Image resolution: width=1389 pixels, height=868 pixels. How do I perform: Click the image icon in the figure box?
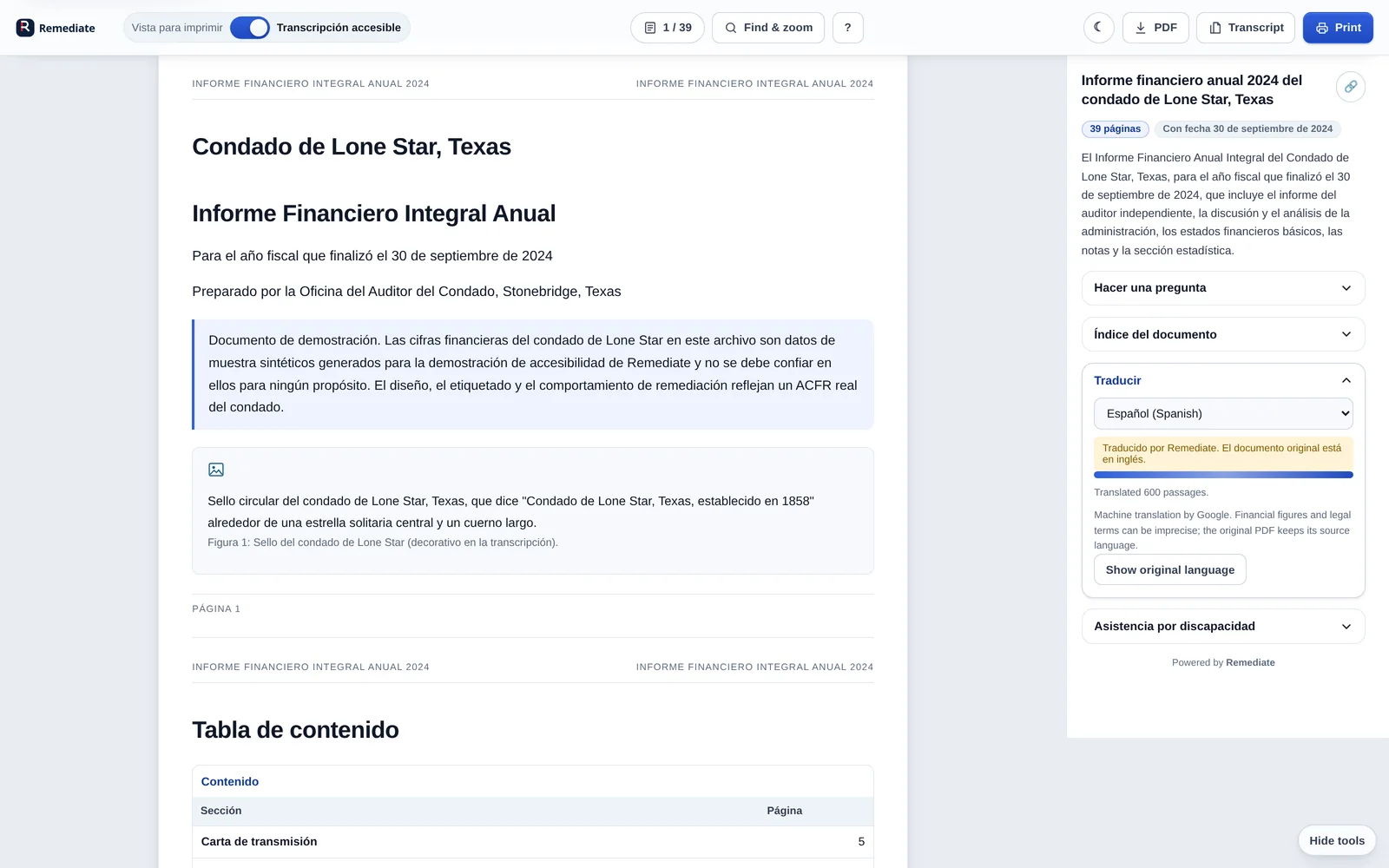tap(216, 470)
